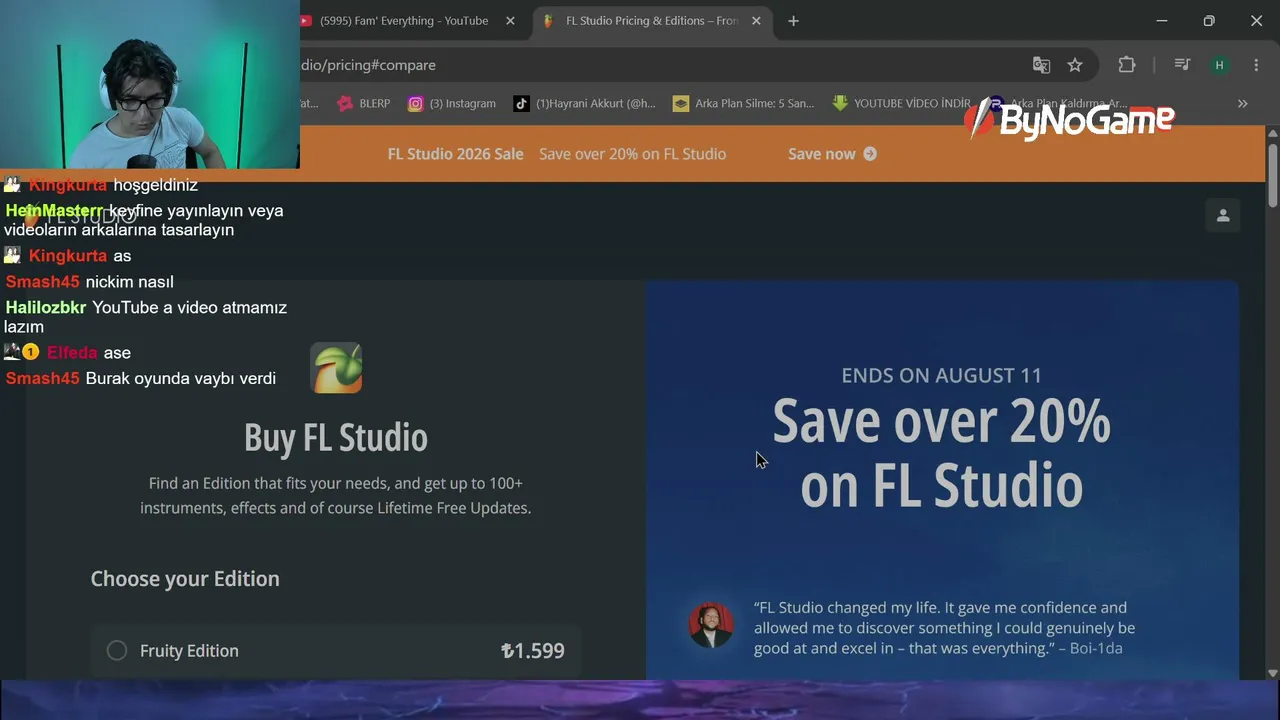The width and height of the screenshot is (1280, 720).
Task: Open the YOUTUBE VİDEO İNDİR bookmark
Action: (901, 103)
